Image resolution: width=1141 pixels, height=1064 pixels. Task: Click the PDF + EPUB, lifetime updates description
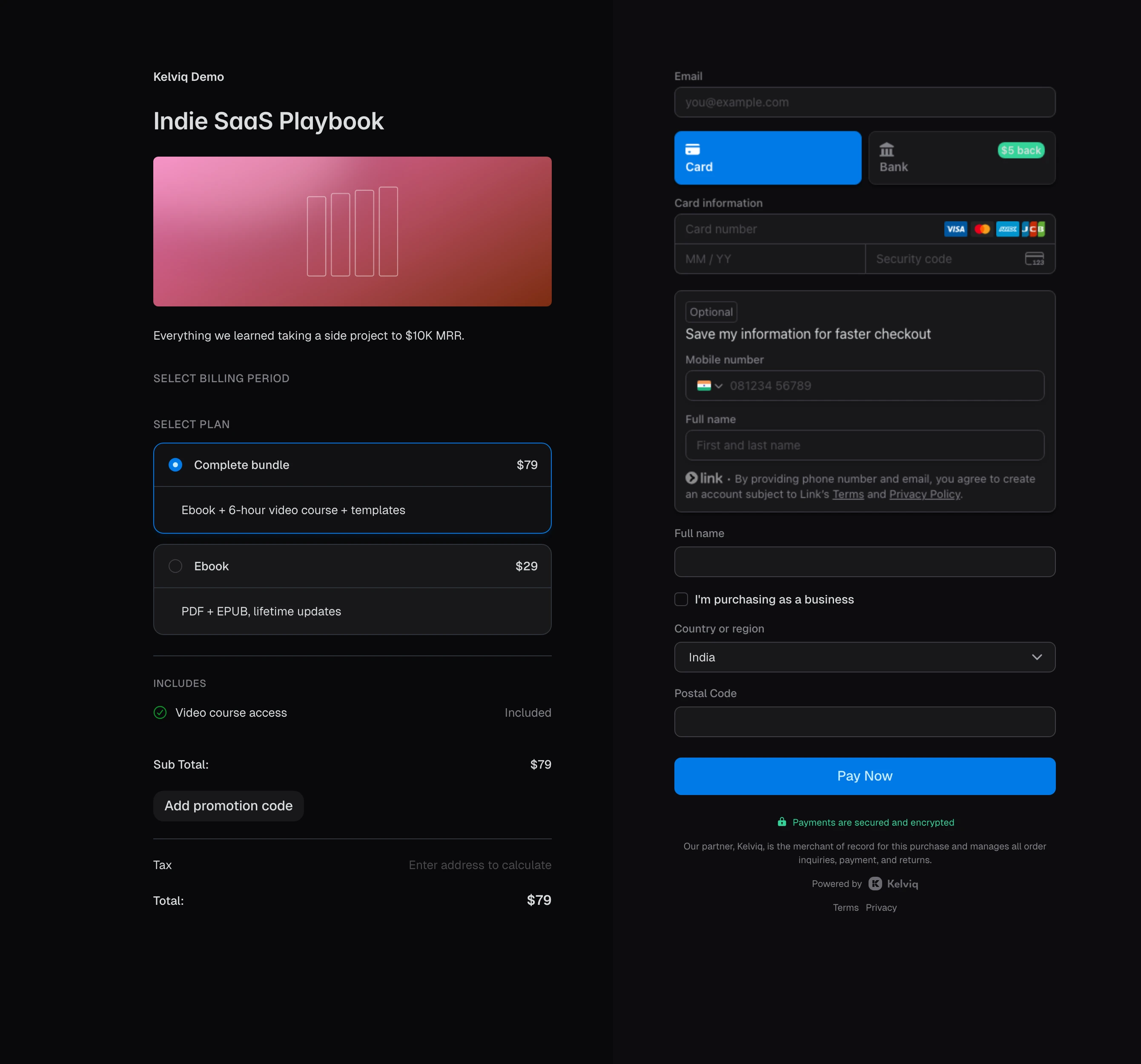pyautogui.click(x=261, y=611)
